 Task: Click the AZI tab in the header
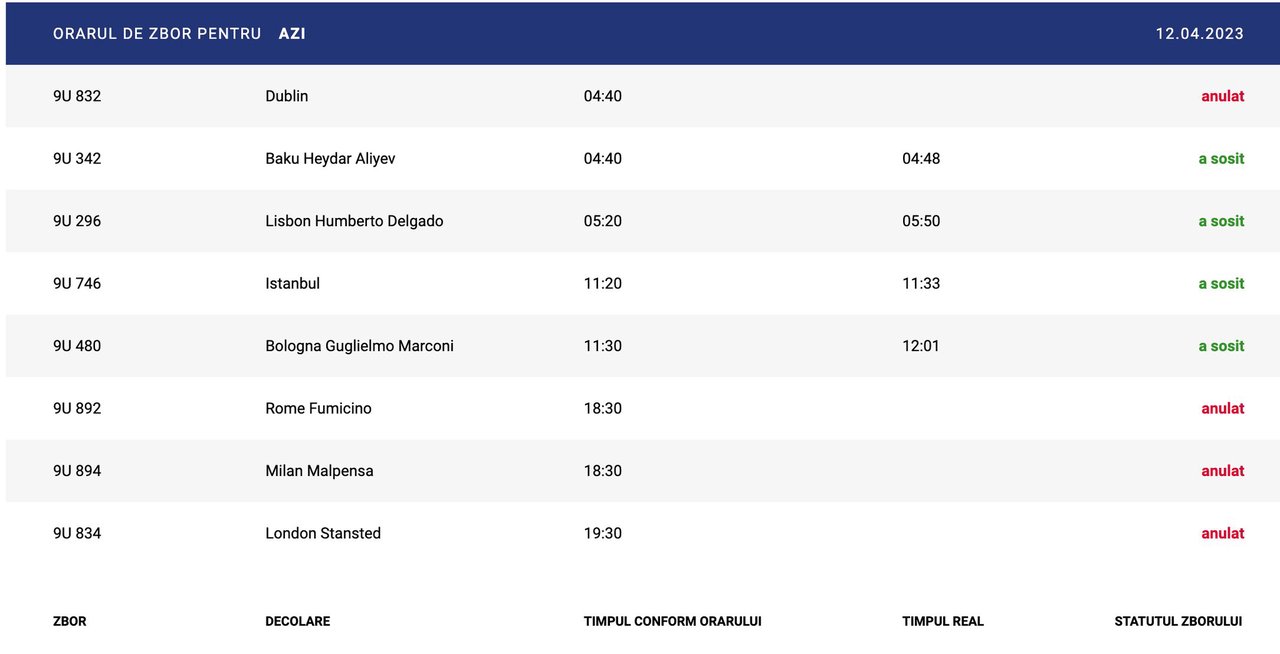(x=292, y=34)
